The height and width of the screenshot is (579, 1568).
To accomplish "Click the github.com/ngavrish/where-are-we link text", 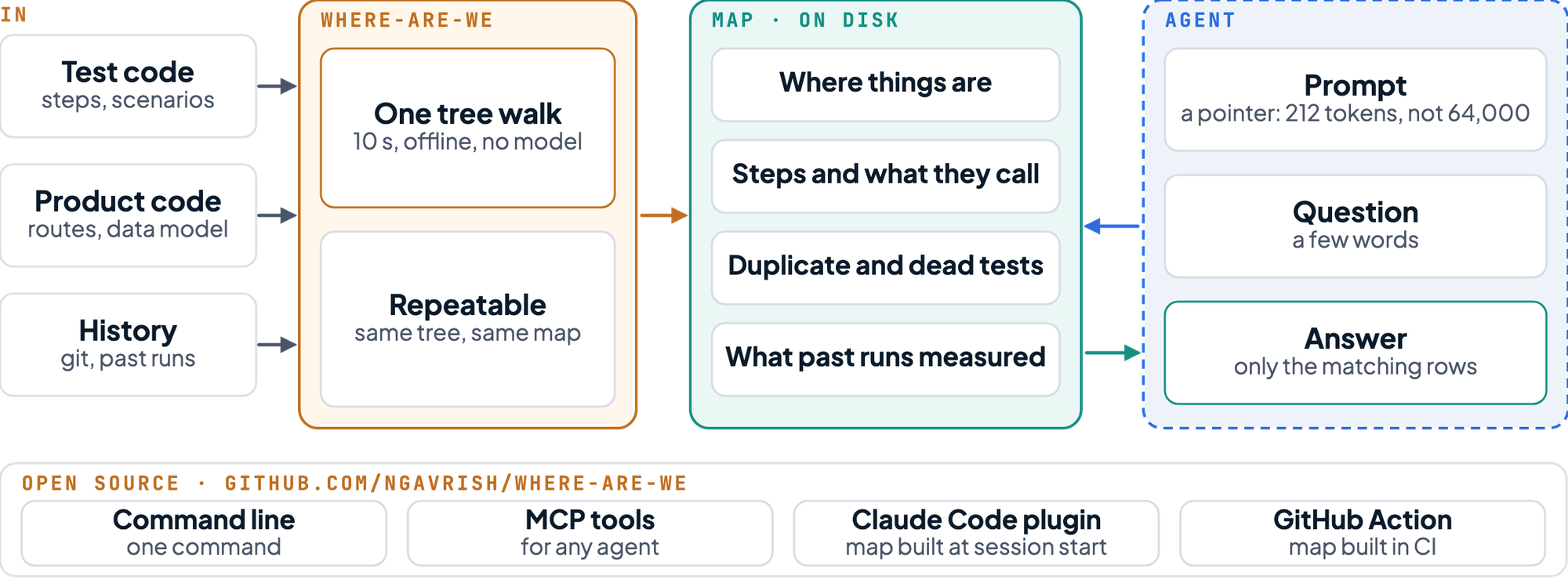I will click(456, 483).
